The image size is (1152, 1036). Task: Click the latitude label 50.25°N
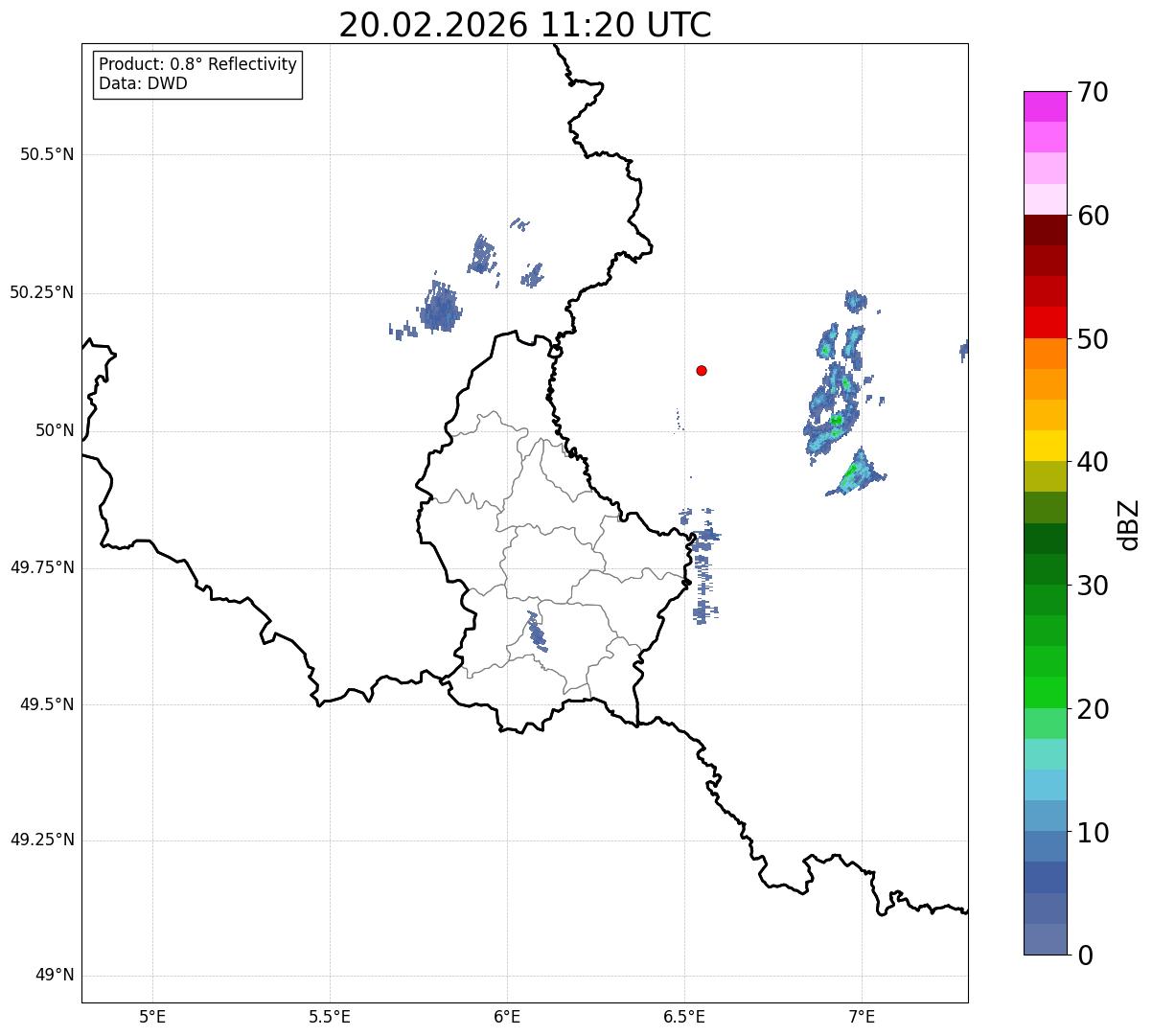[41, 292]
